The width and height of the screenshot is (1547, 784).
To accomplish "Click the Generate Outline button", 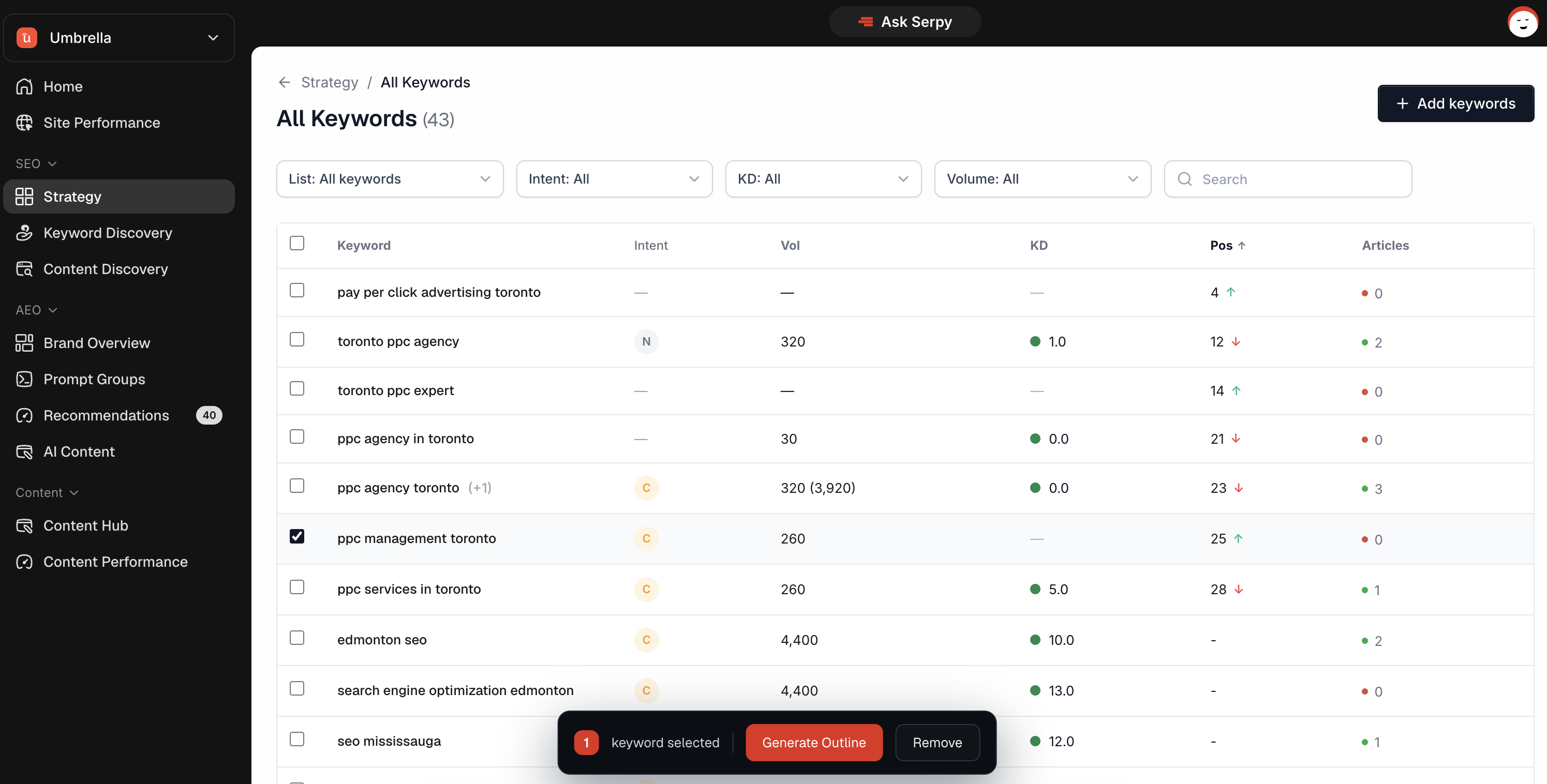I will pos(814,743).
